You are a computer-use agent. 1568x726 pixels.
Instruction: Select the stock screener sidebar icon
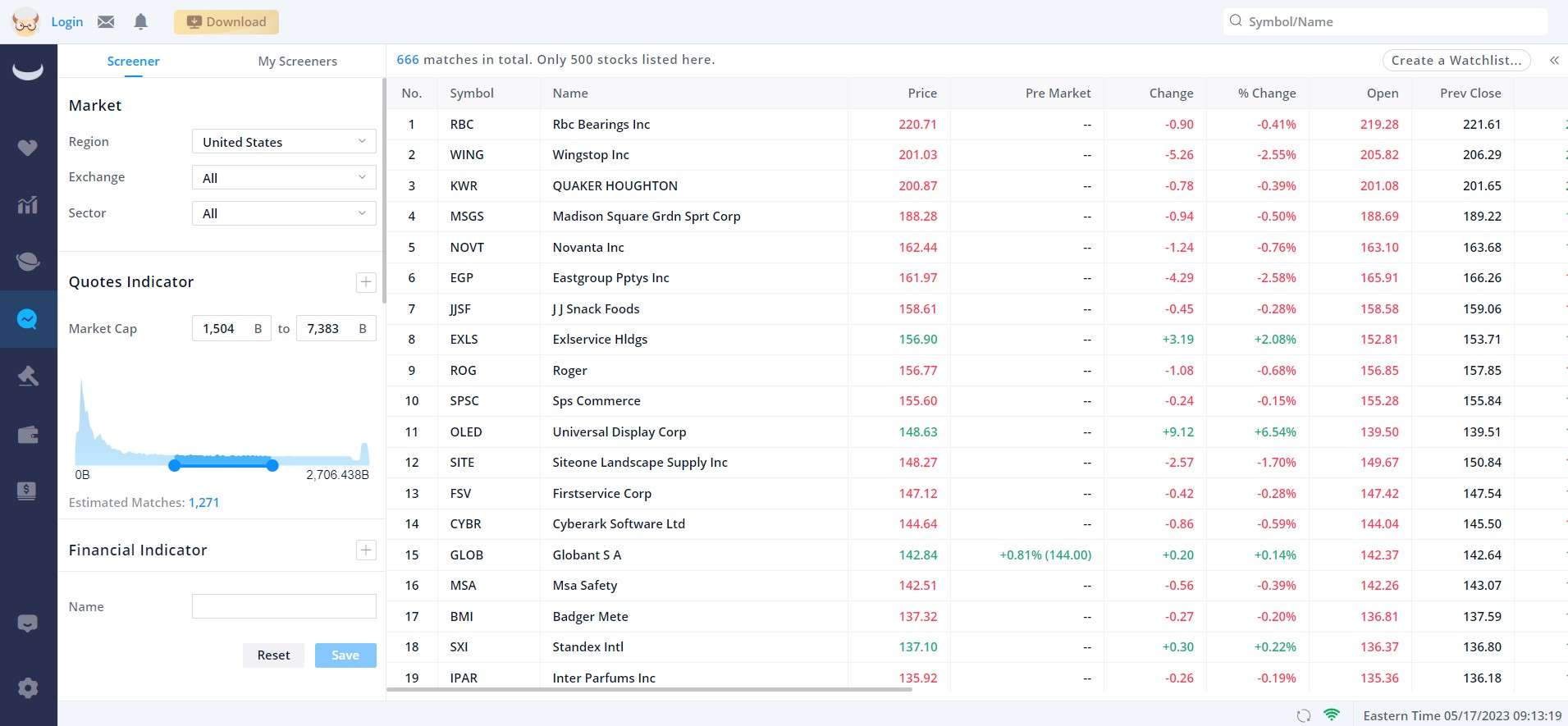(28, 319)
